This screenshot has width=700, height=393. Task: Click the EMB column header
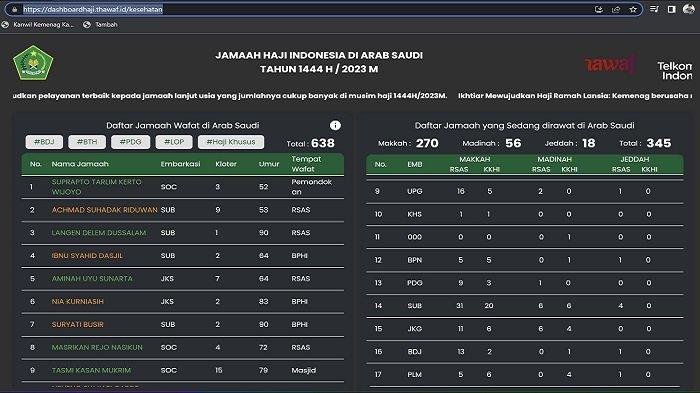415,164
